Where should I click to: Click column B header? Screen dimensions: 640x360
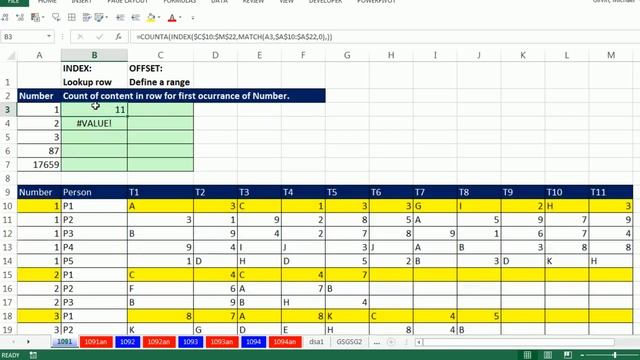94,55
